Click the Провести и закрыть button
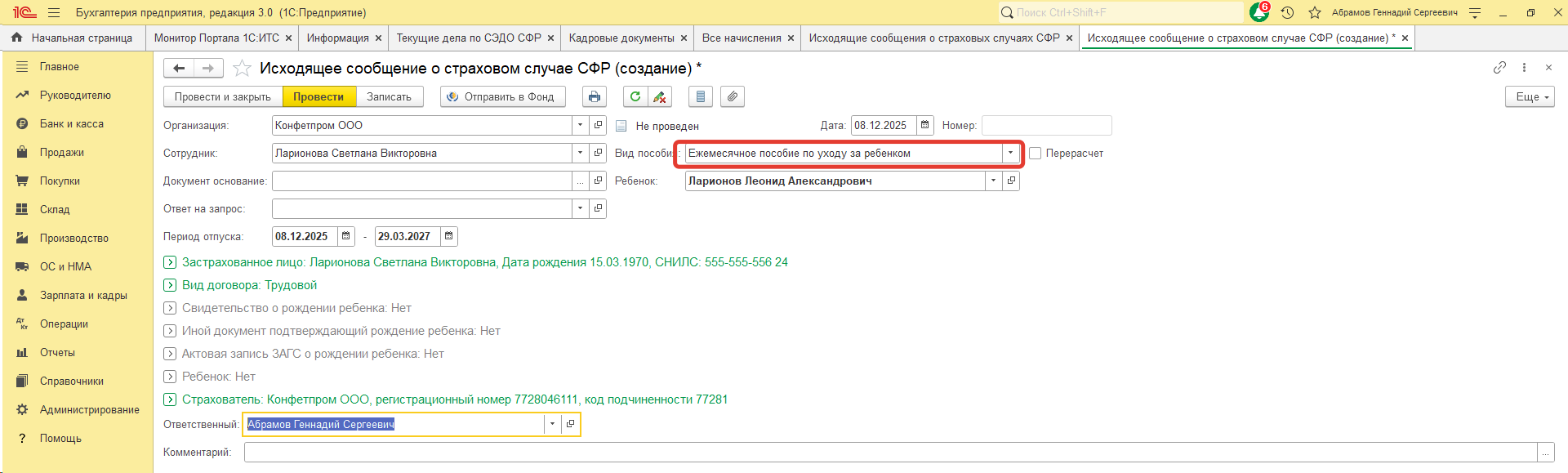The image size is (1568, 473). [222, 96]
